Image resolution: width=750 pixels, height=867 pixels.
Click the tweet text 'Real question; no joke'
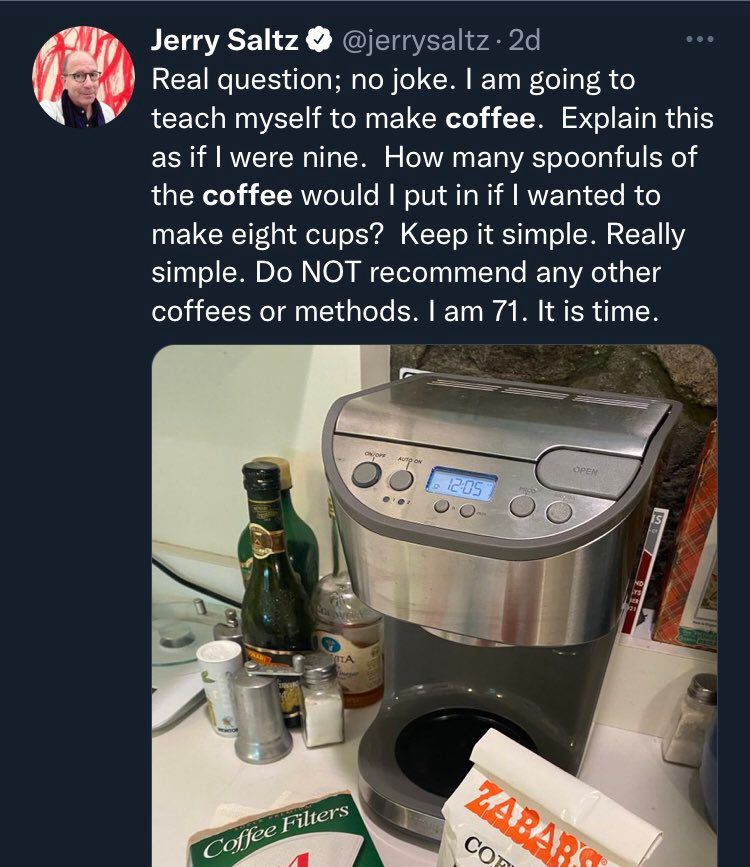300,80
